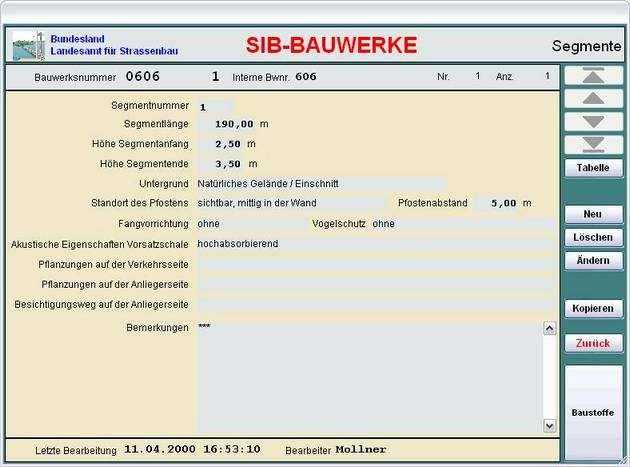Jump to last record arrow button
The width and height of the screenshot is (630, 467).
[593, 145]
